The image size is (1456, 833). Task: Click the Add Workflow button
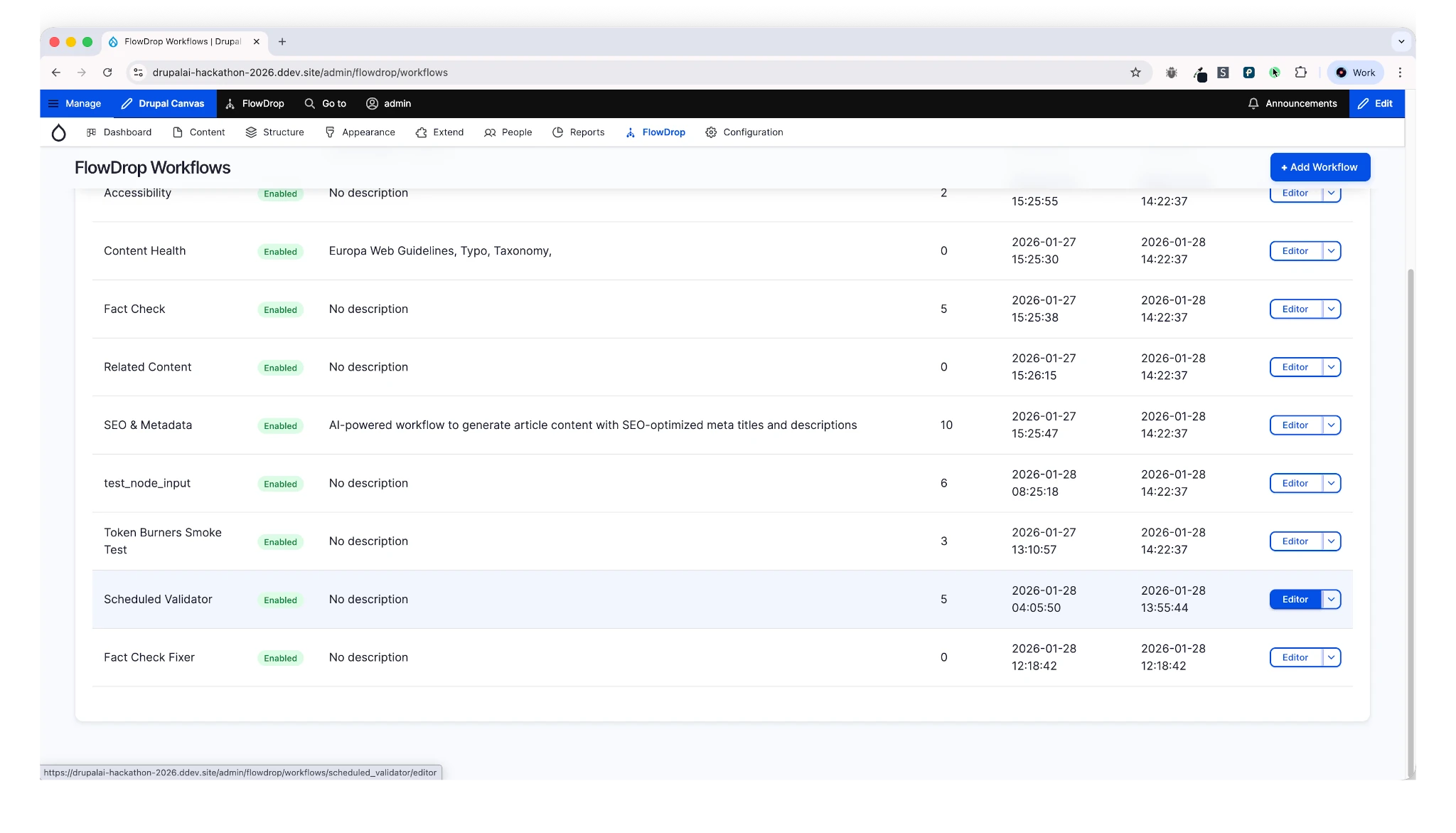coord(1319,166)
